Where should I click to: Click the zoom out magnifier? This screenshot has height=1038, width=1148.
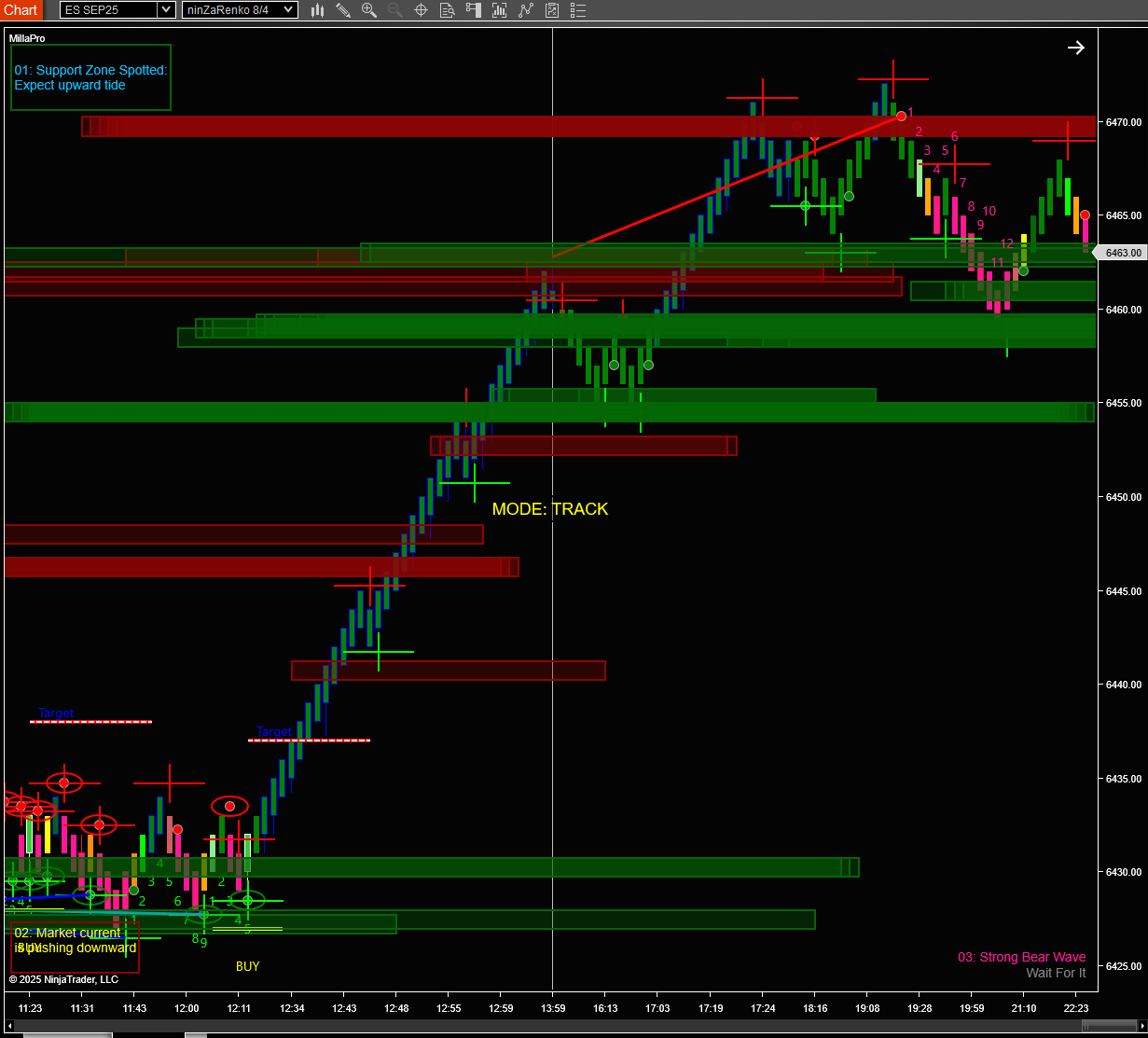point(394,10)
